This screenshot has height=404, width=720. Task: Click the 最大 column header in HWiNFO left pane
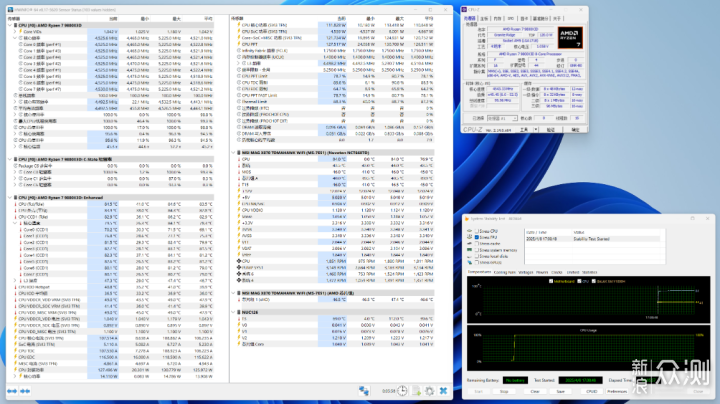coord(177,19)
